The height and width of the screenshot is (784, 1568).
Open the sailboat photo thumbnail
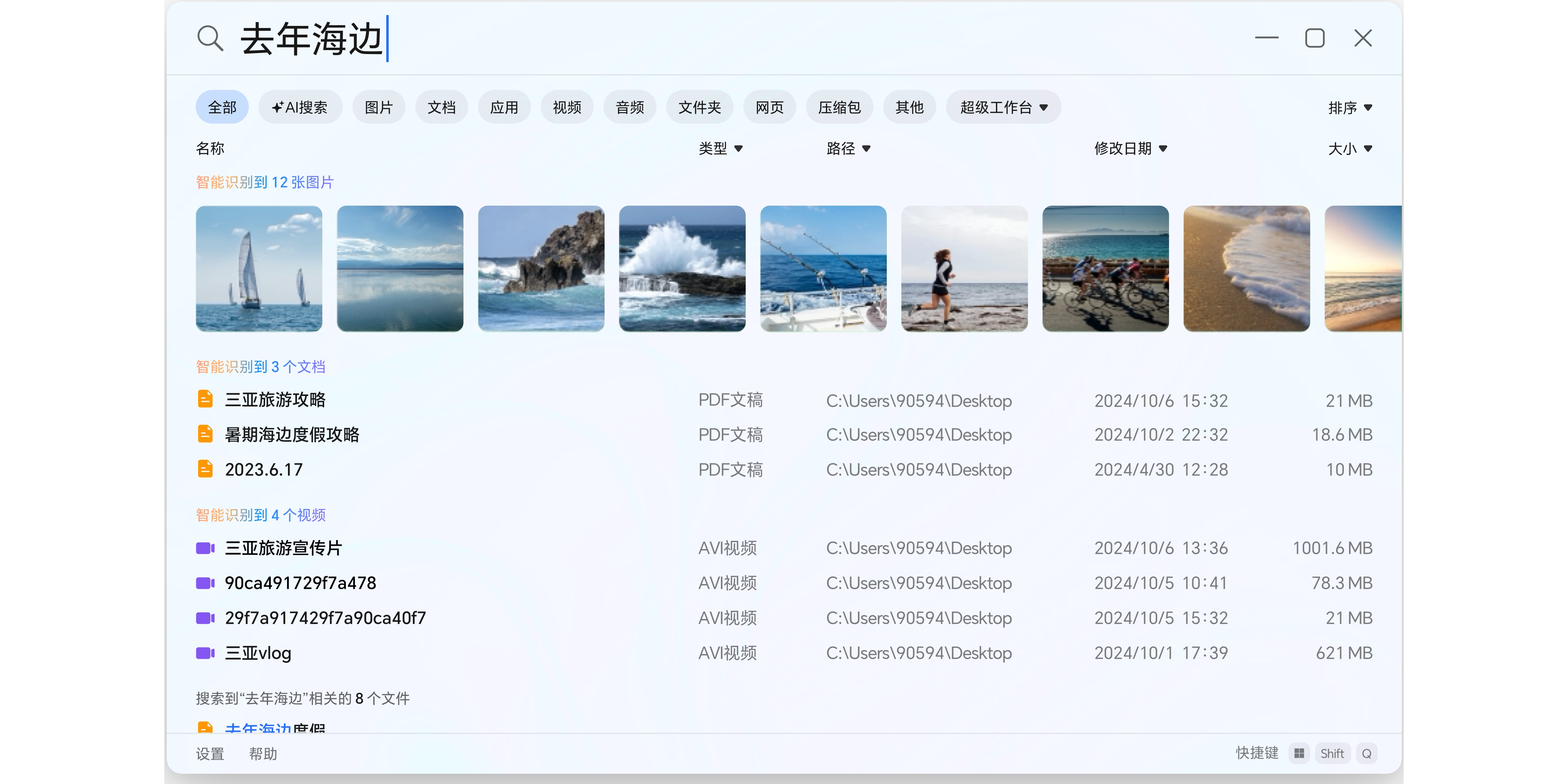[259, 268]
